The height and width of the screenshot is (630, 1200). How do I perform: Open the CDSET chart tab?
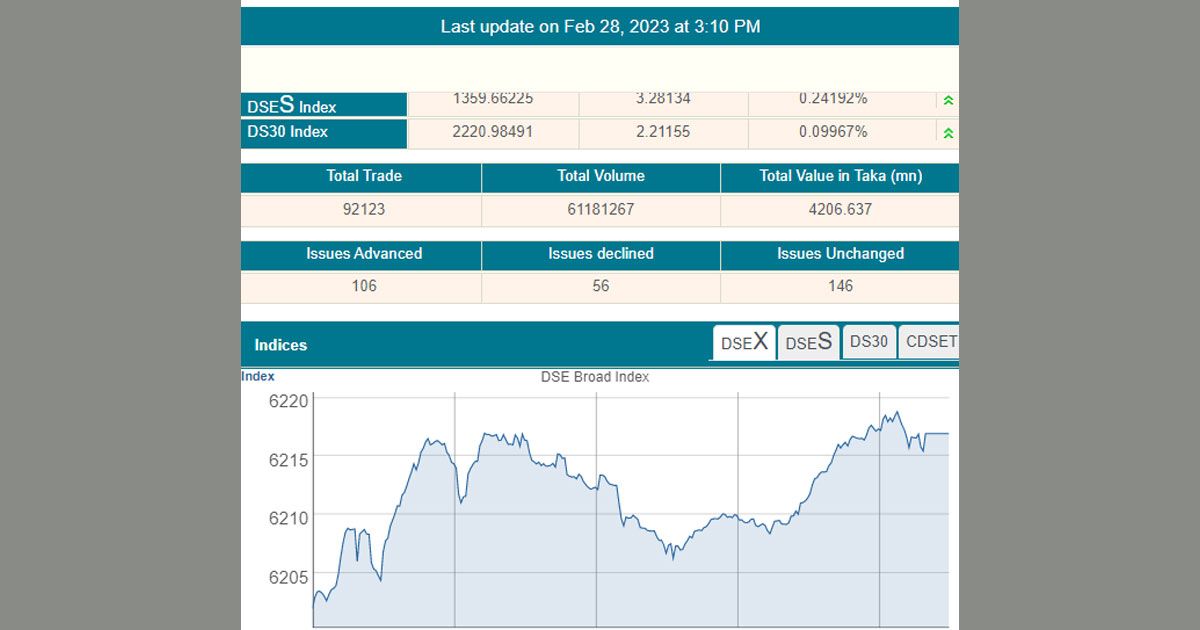point(929,341)
